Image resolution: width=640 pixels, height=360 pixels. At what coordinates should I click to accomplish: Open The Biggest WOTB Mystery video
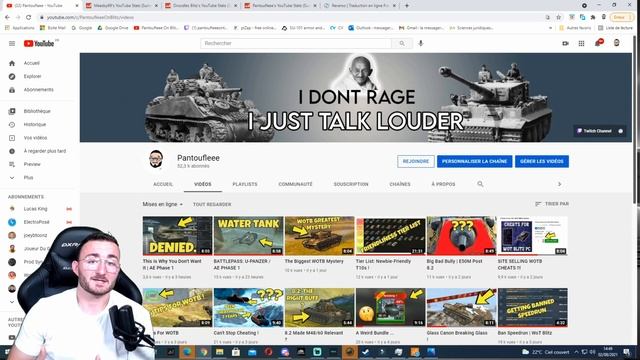click(319, 236)
